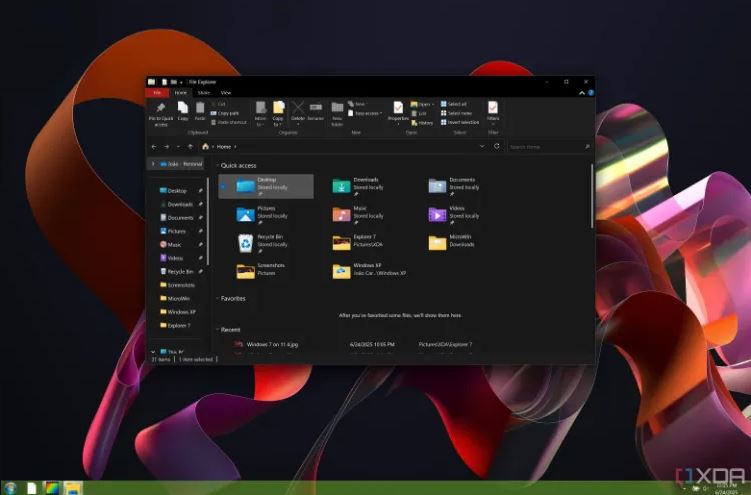
Task: Select the Windows XP folder in sidebar
Action: click(x=181, y=312)
